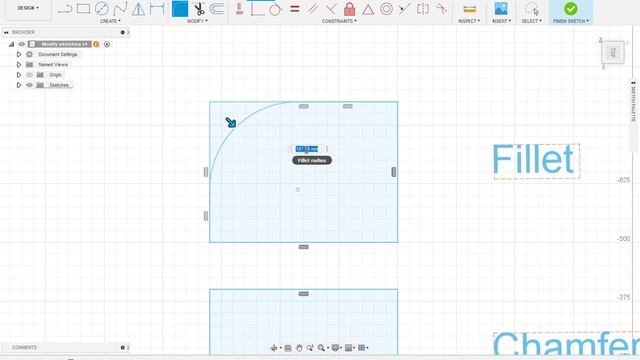The height and width of the screenshot is (360, 640).
Task: Activate the Modify sketches v1 component radio button
Action: click(x=107, y=44)
